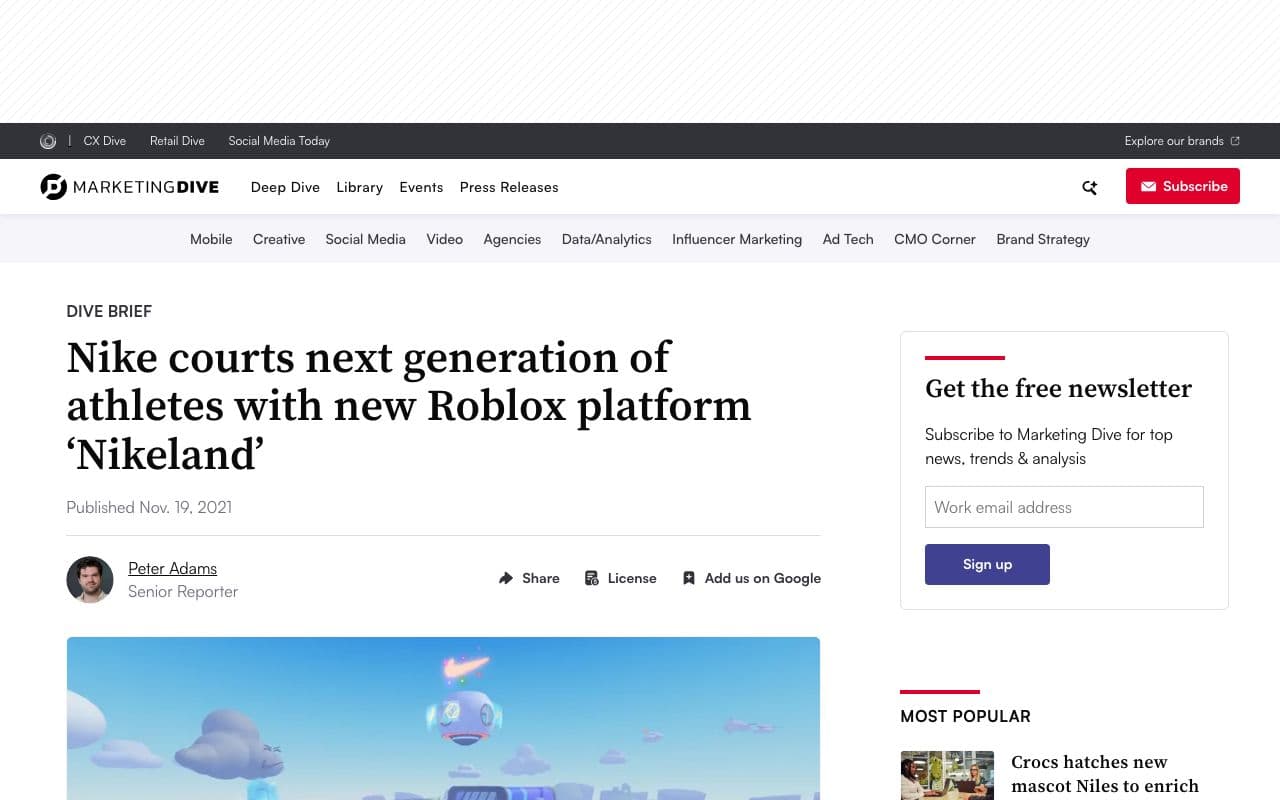Browse Influencer Marketing topic
Viewport: 1280px width, 800px height.
click(x=737, y=239)
